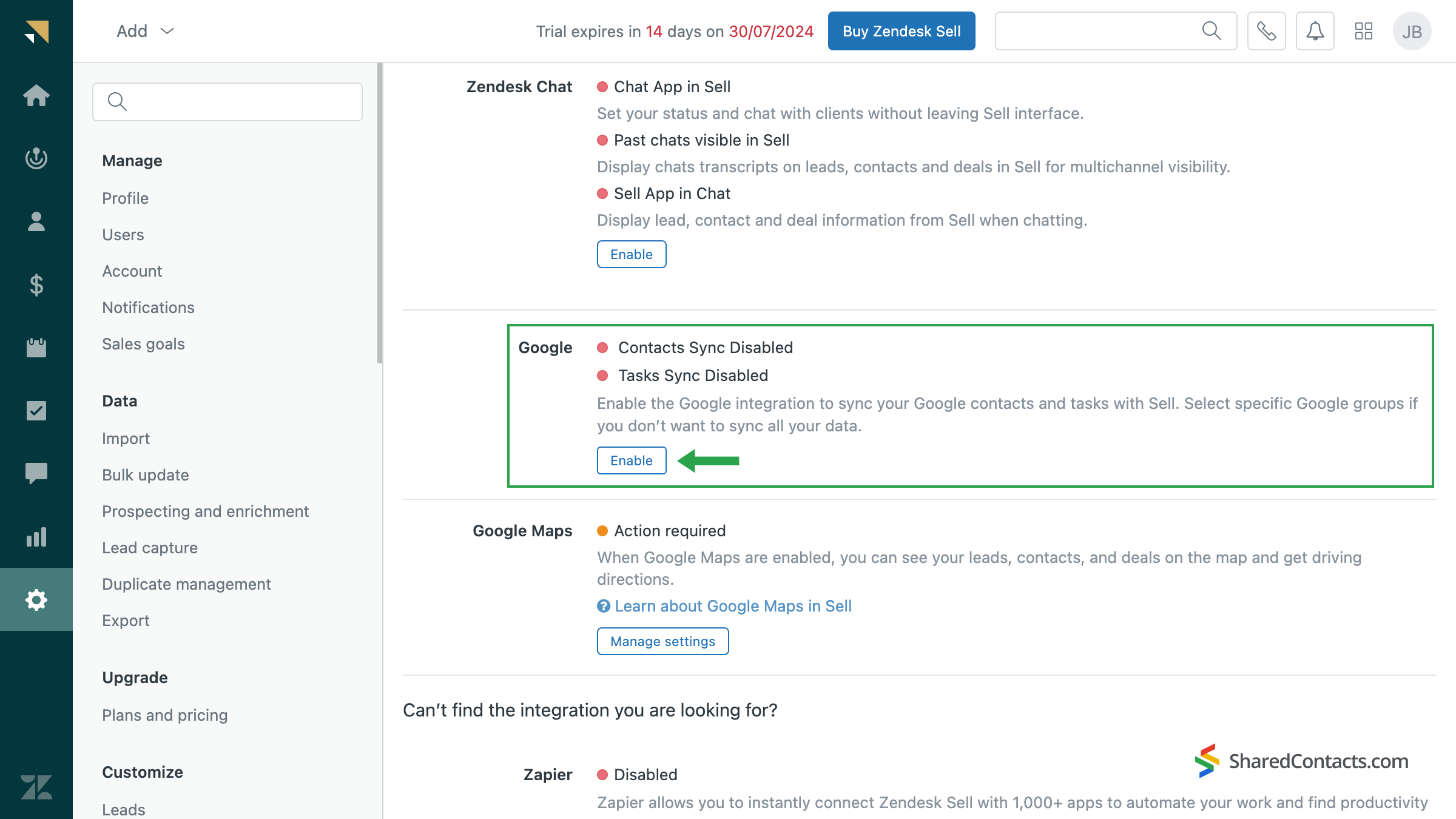Click the top bar search magnifier icon
The width and height of the screenshot is (1456, 819).
1212,31
